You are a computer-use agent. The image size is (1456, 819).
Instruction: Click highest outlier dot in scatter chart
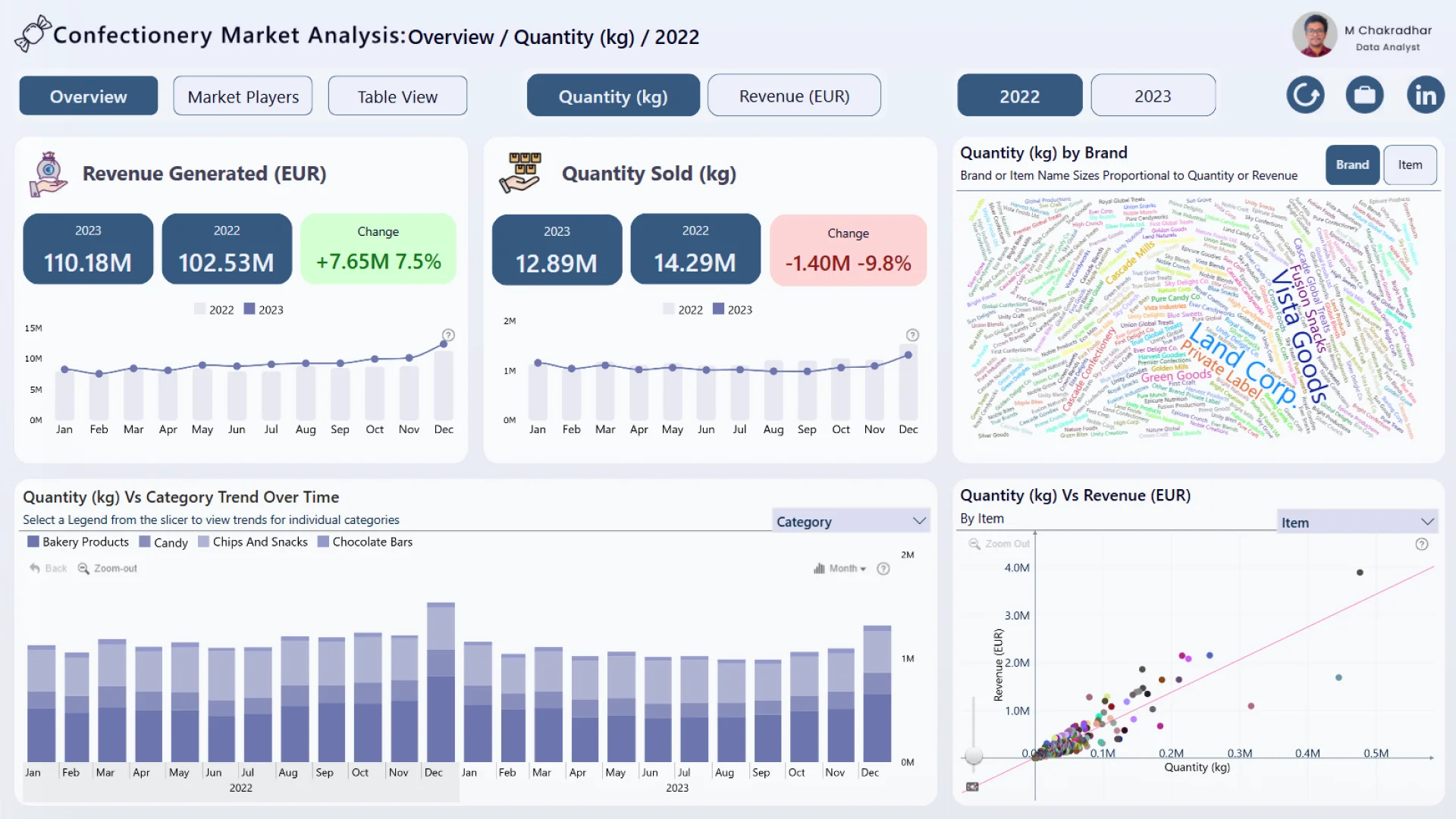click(1360, 573)
